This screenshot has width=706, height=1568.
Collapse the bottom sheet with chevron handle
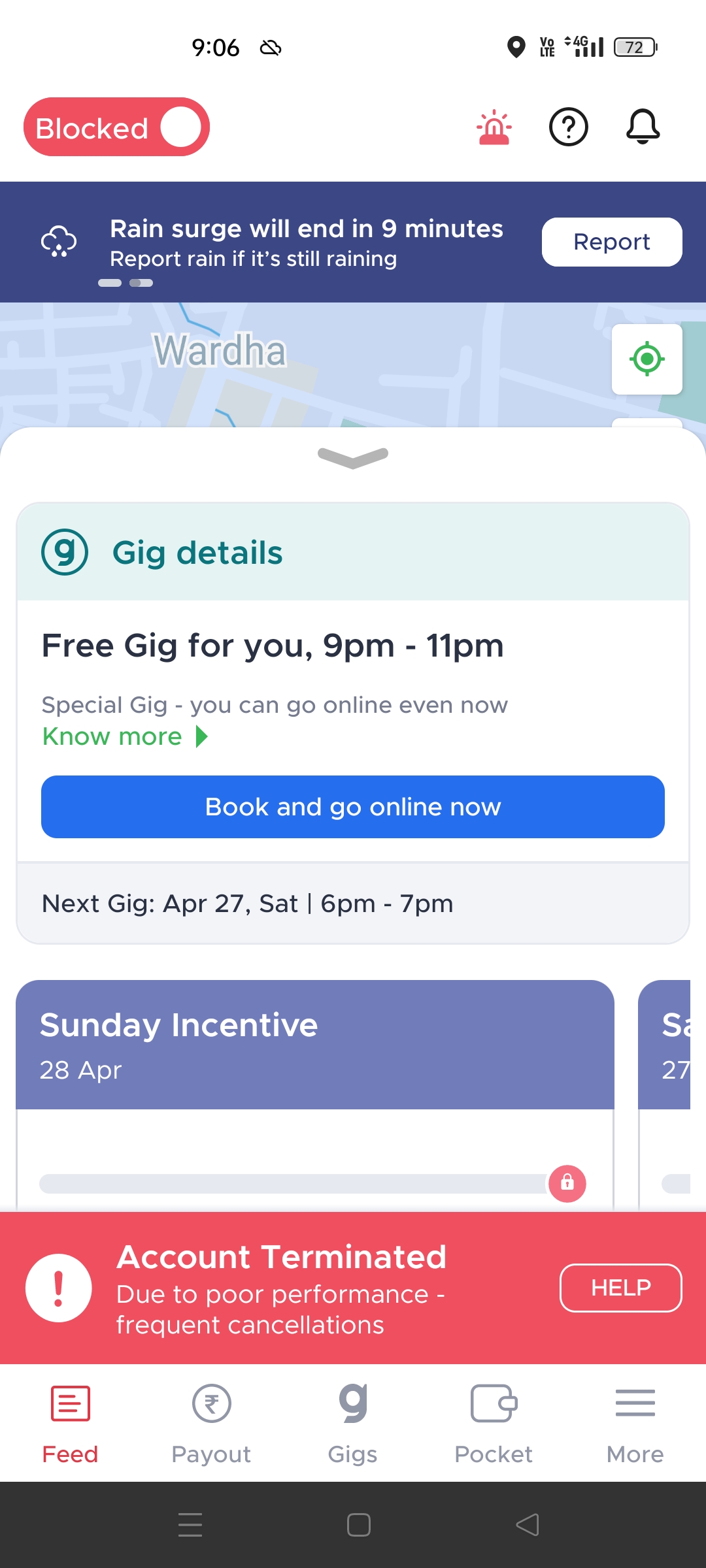pyautogui.click(x=353, y=457)
